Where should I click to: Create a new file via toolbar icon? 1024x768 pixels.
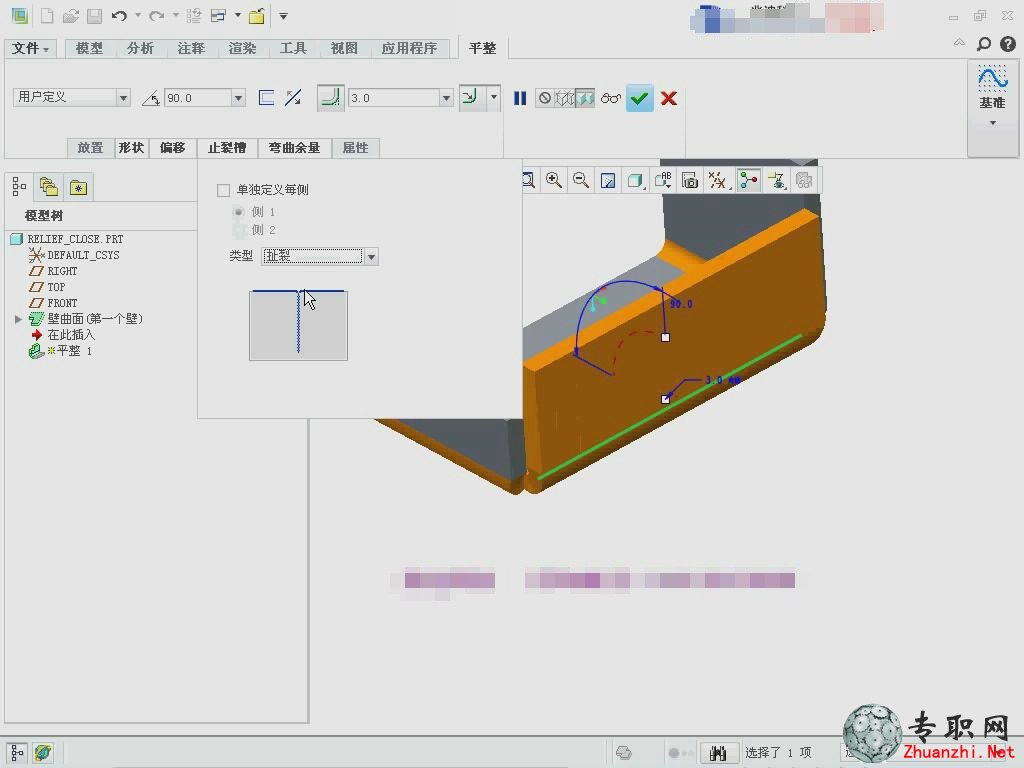click(x=47, y=16)
